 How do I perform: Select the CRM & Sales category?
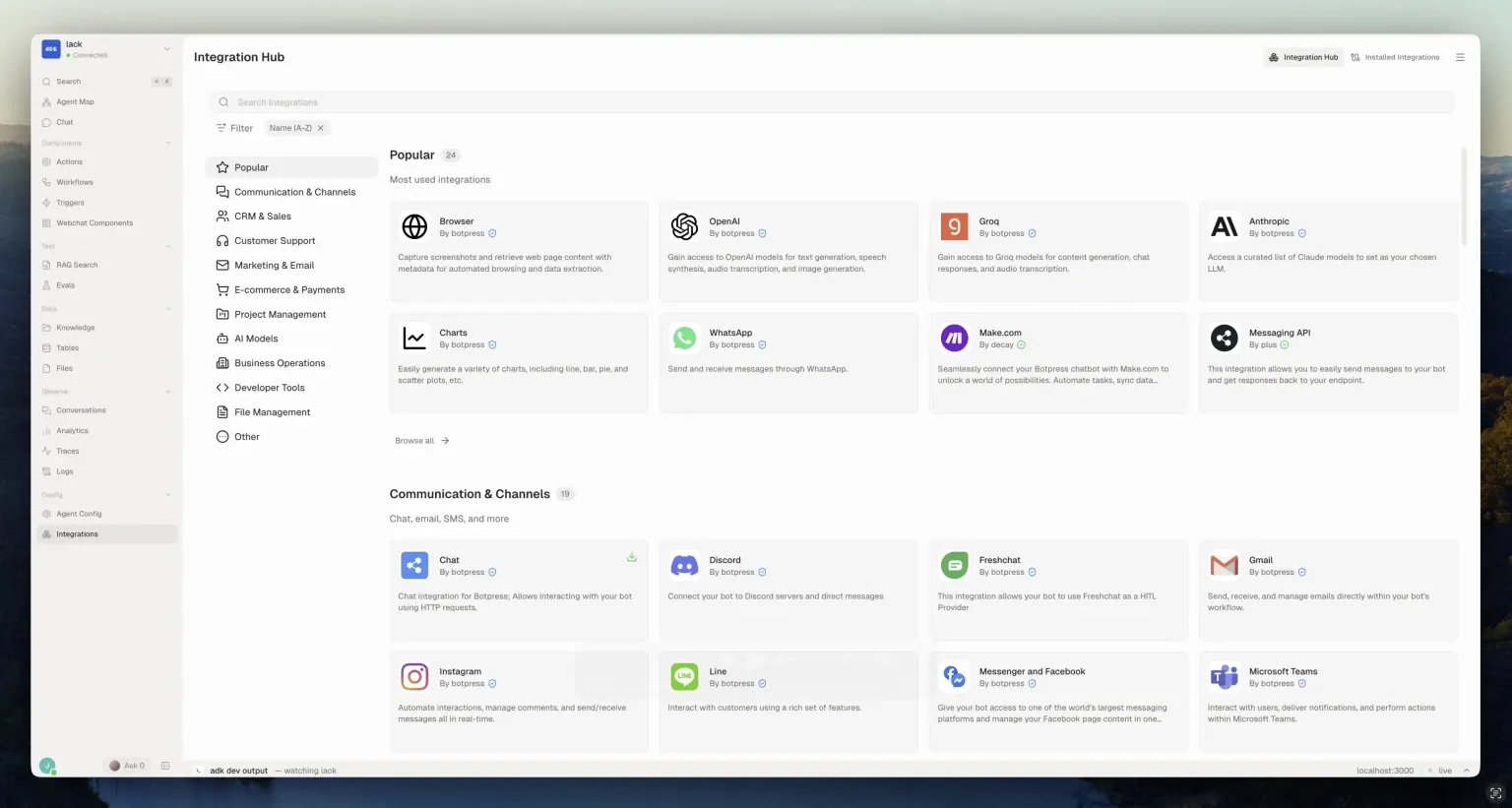292,217
